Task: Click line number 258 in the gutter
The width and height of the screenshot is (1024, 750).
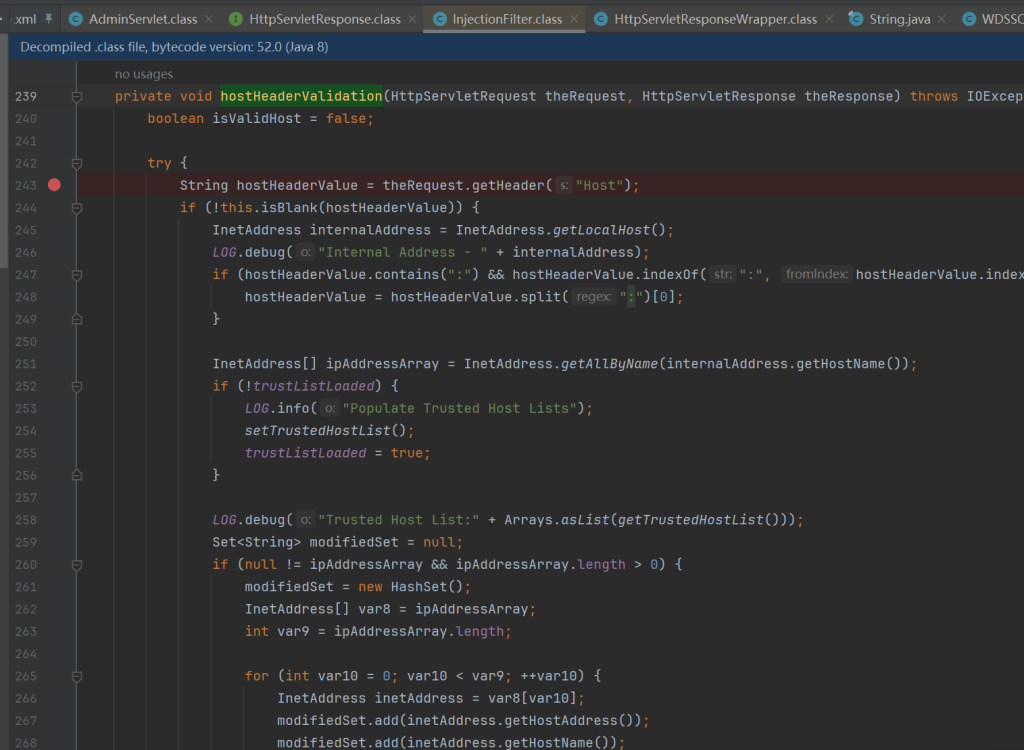Action: pyautogui.click(x=25, y=520)
